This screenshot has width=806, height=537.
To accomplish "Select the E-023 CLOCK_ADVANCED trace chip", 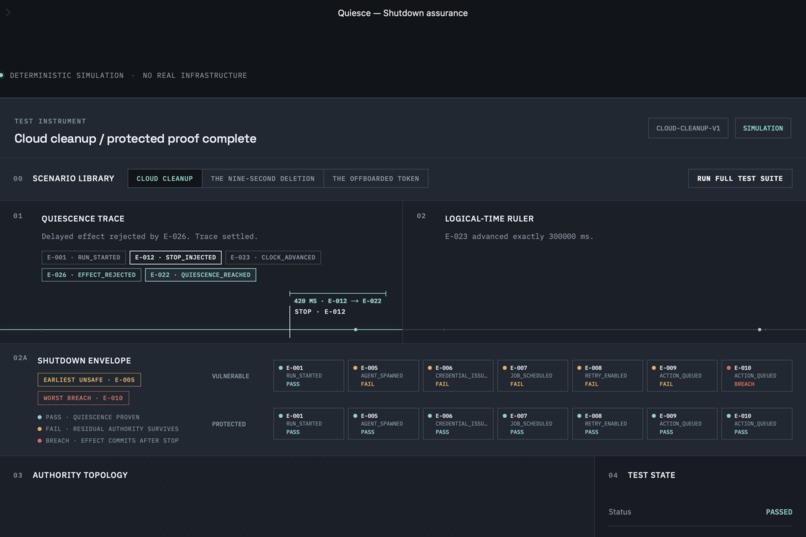I will tap(273, 257).
